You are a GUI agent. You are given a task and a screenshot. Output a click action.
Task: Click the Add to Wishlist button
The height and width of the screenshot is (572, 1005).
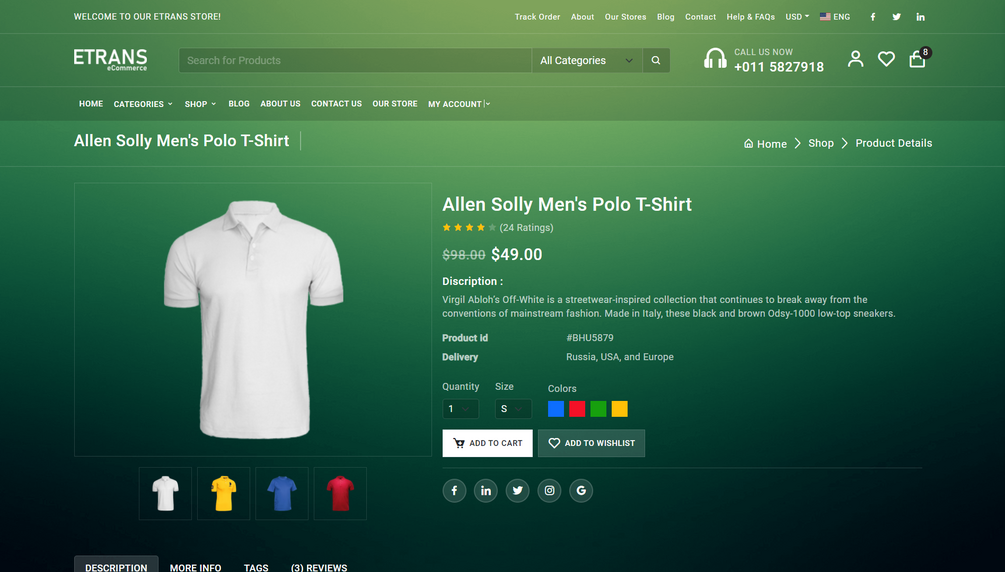click(x=591, y=443)
